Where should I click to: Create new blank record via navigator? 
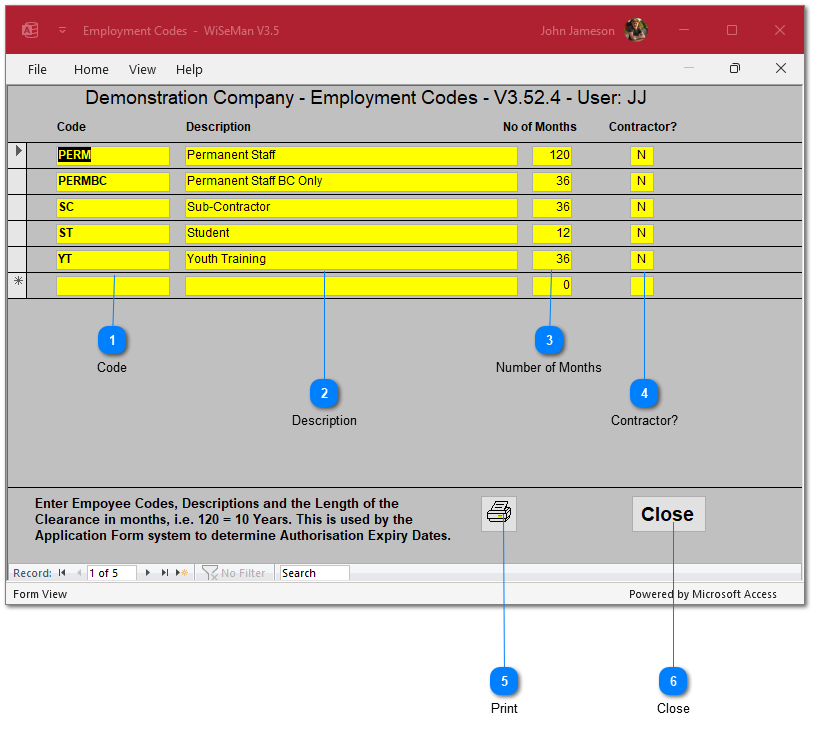[x=182, y=573]
